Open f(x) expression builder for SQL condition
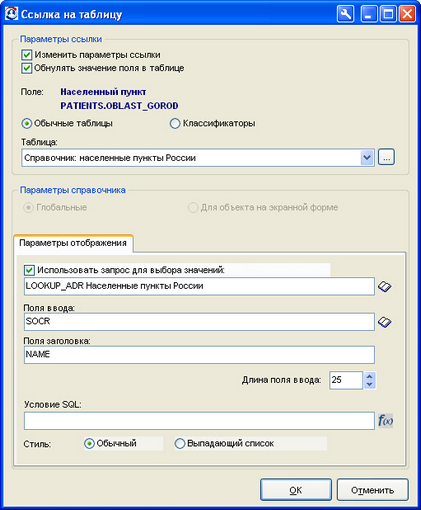The image size is (421, 510). [x=385, y=421]
